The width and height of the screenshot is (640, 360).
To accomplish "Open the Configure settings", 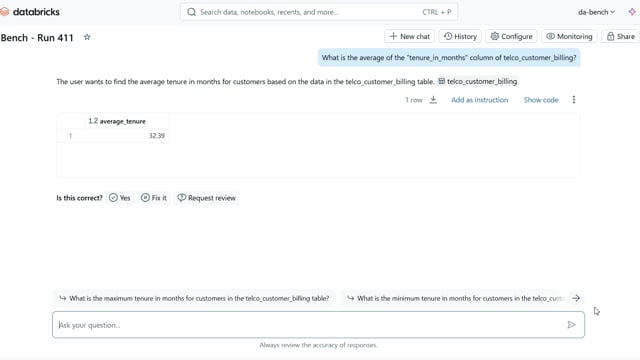I will [x=511, y=36].
